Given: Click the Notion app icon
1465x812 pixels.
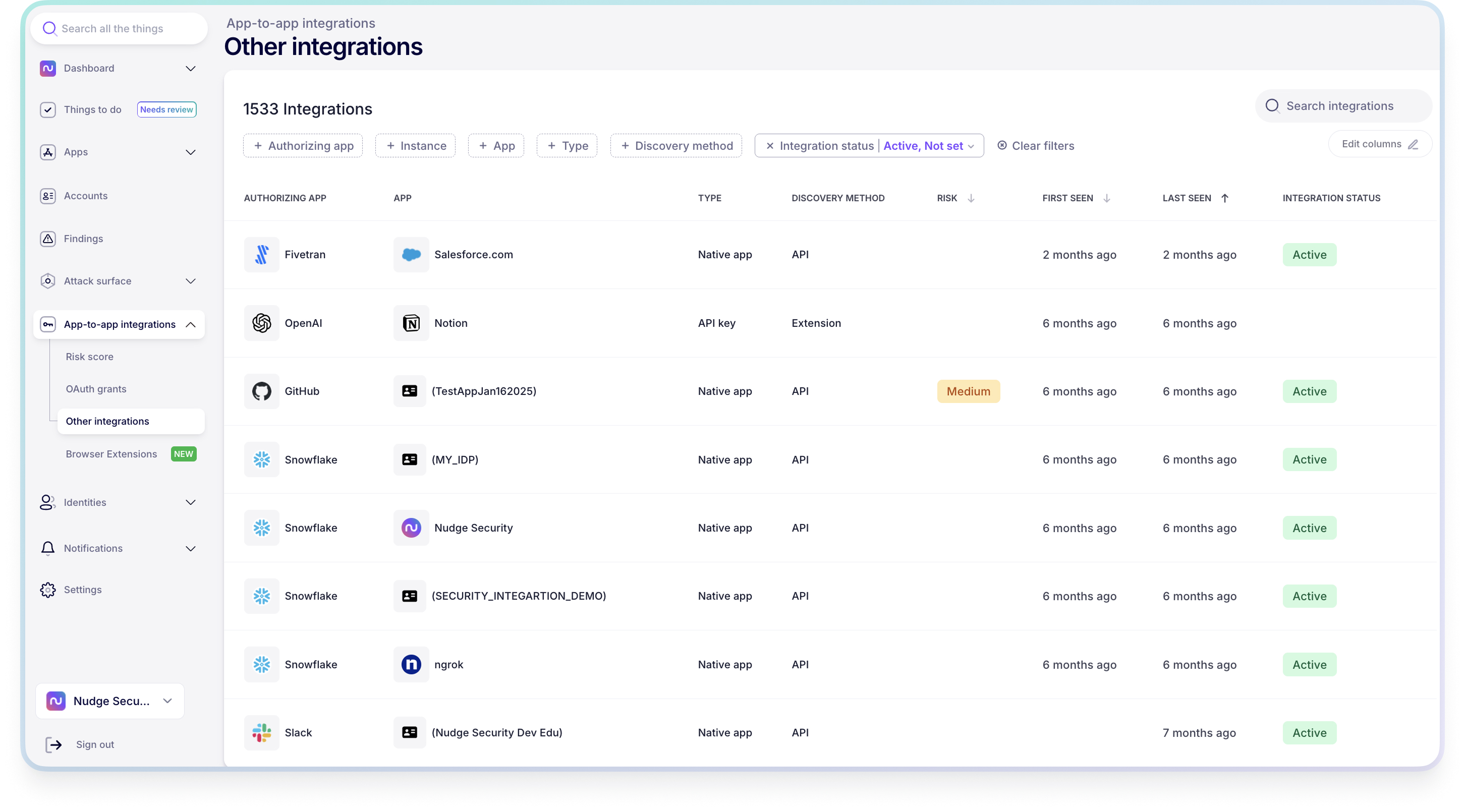Looking at the screenshot, I should tap(411, 323).
